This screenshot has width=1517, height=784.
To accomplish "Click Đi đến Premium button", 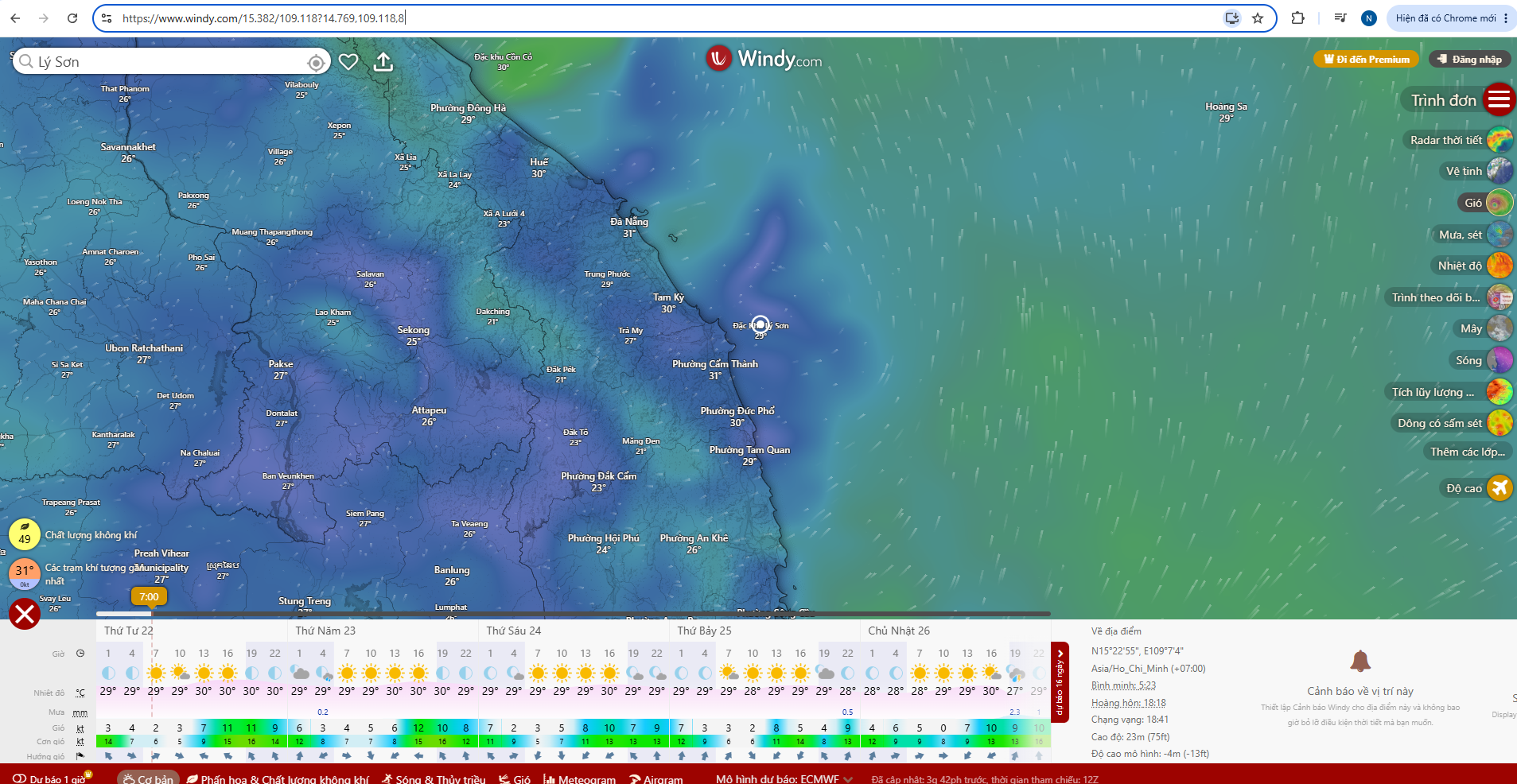I will [1366, 59].
